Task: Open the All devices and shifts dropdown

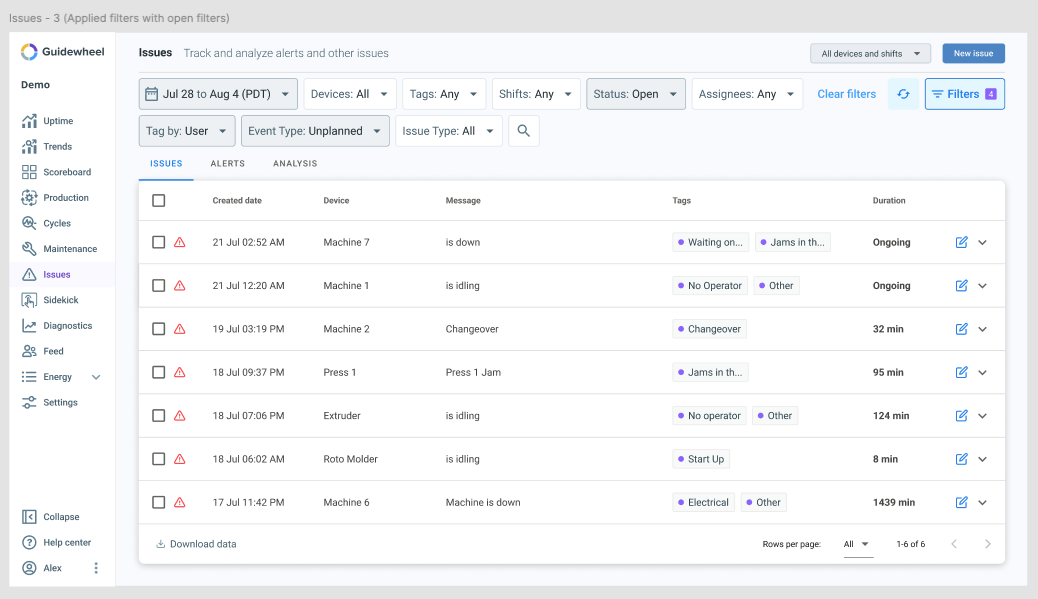Action: 871,54
